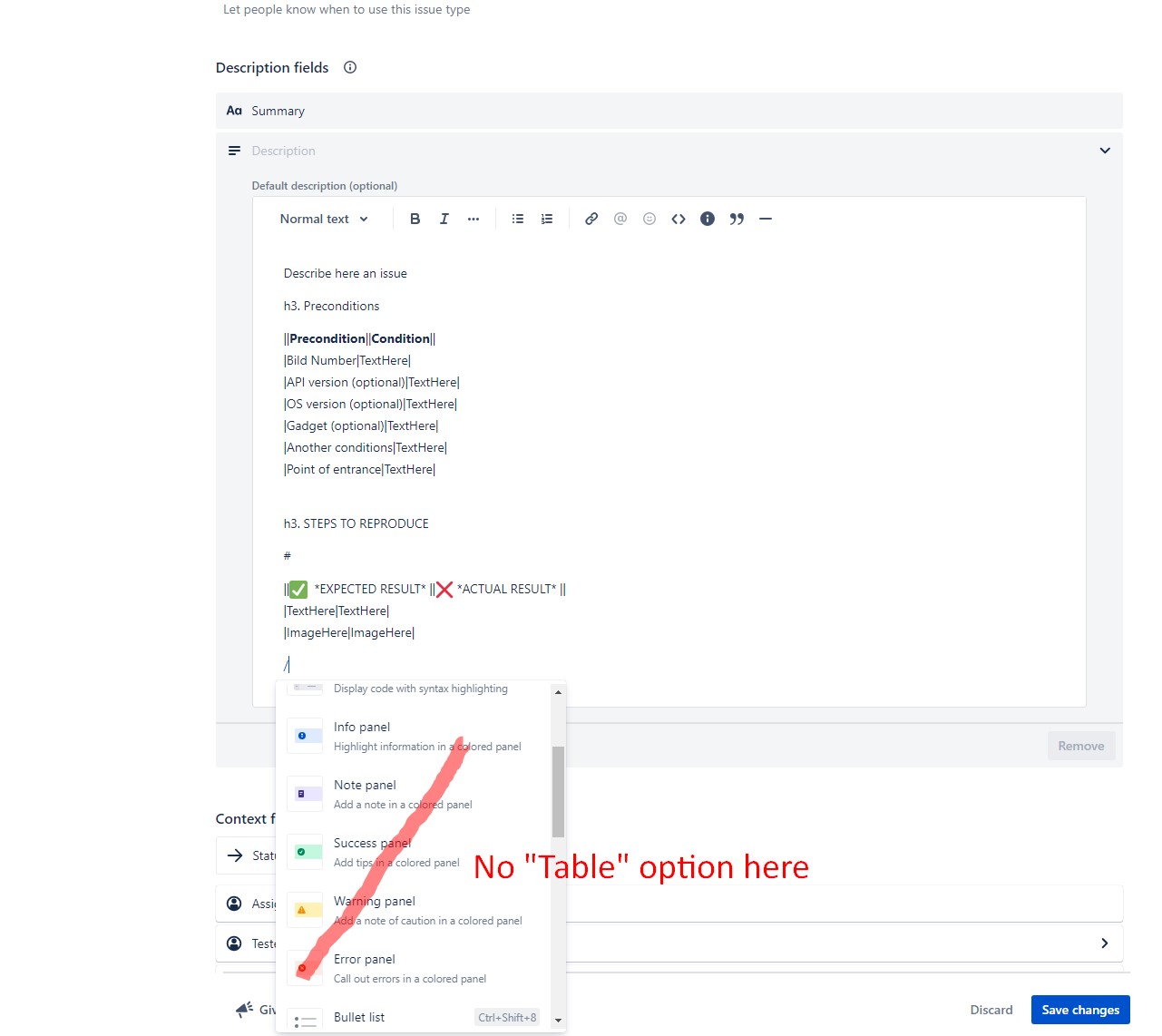Insert an emoji from the toolbar
Viewport: 1162px width, 1036px height.
649,219
